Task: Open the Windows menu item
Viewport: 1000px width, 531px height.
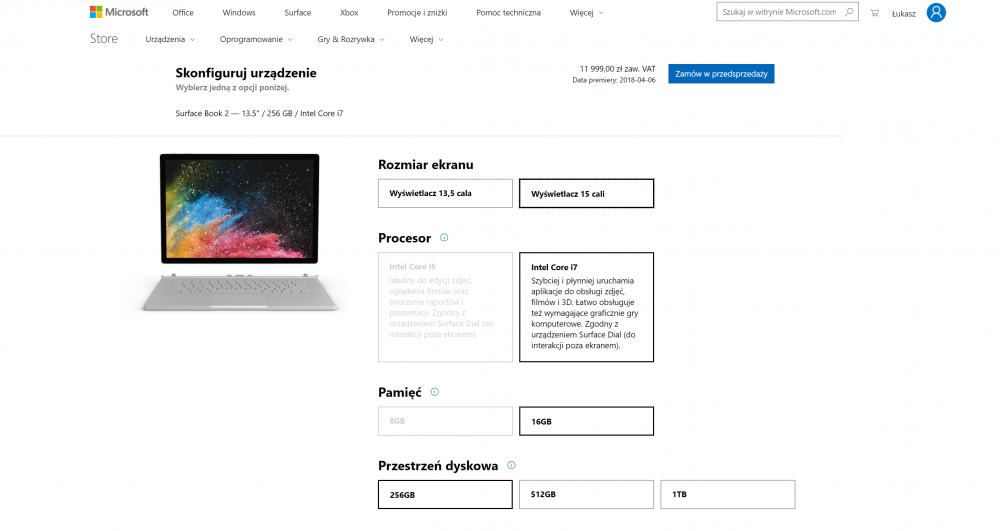Action: (239, 13)
